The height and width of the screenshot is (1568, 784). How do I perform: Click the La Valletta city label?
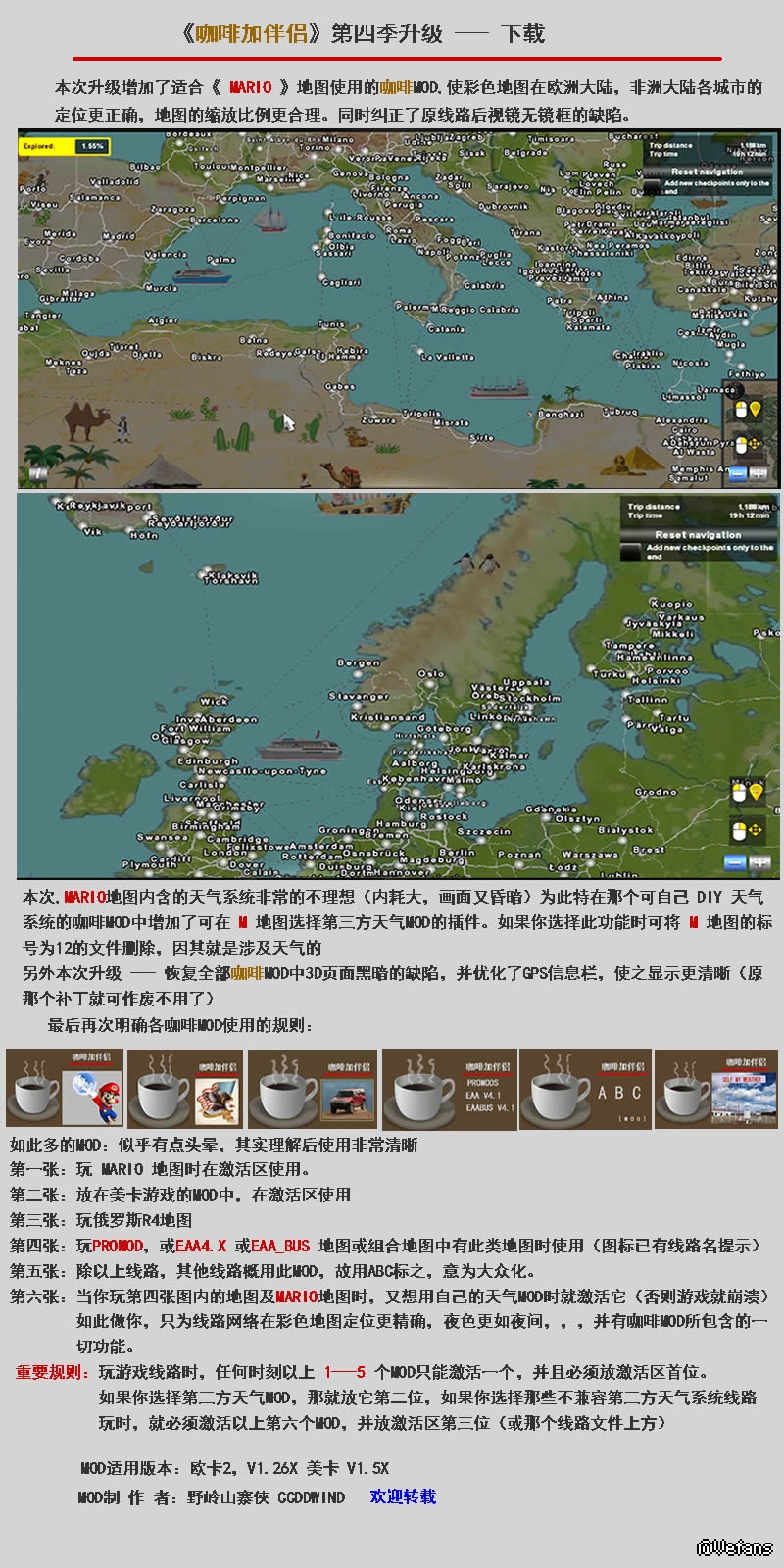[x=447, y=357]
